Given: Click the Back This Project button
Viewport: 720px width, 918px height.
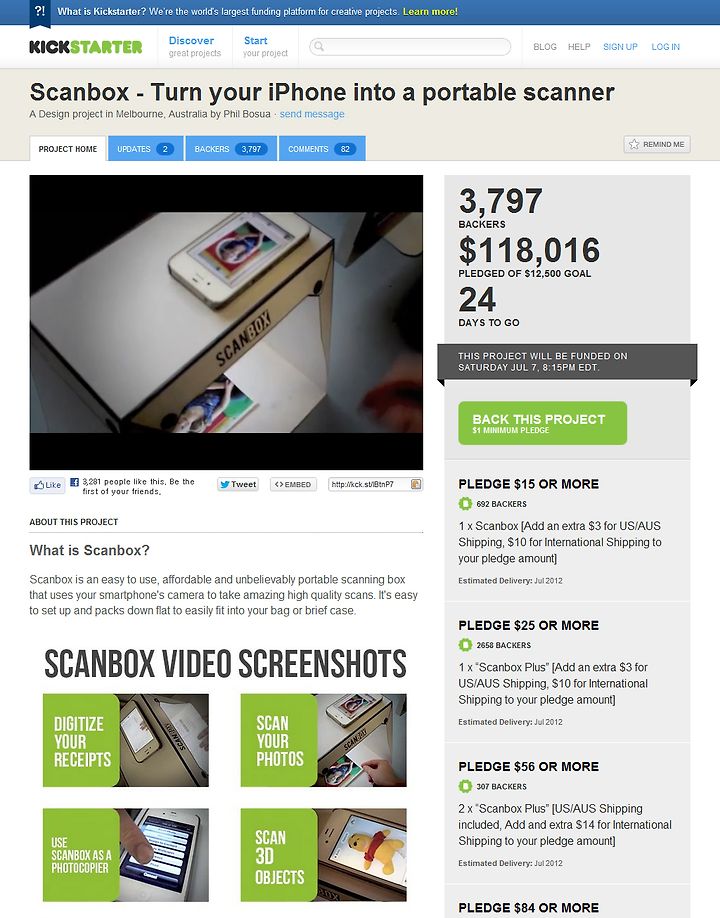Looking at the screenshot, I should (x=543, y=423).
